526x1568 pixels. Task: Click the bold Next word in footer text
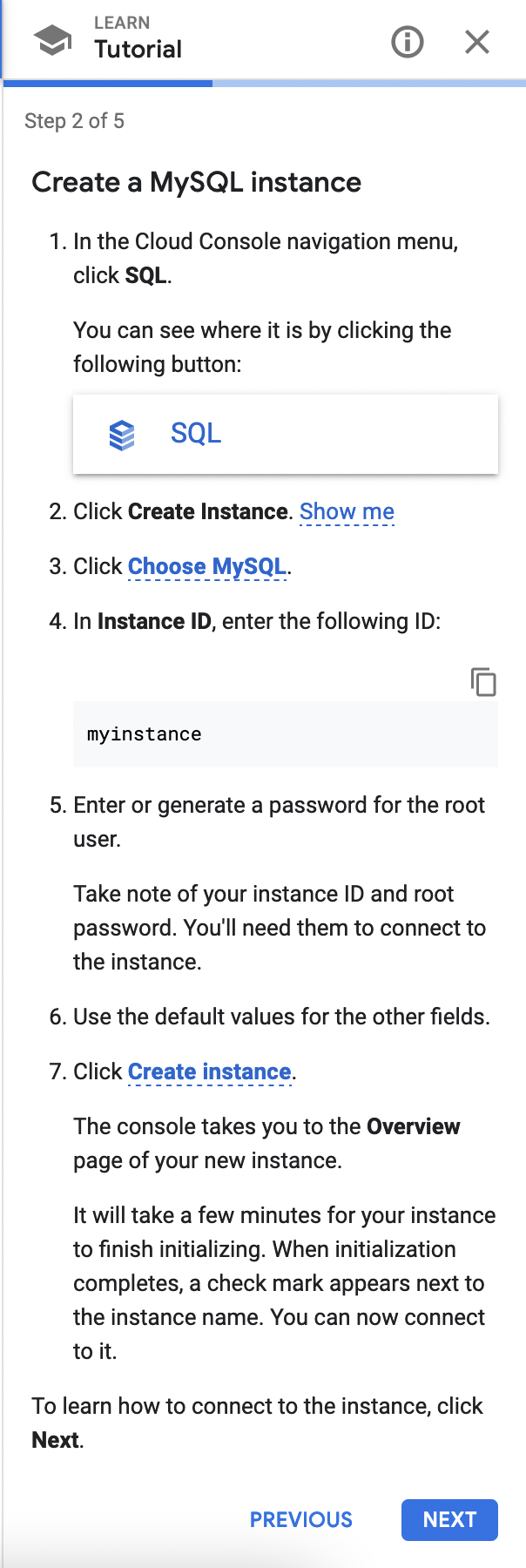(x=56, y=1440)
